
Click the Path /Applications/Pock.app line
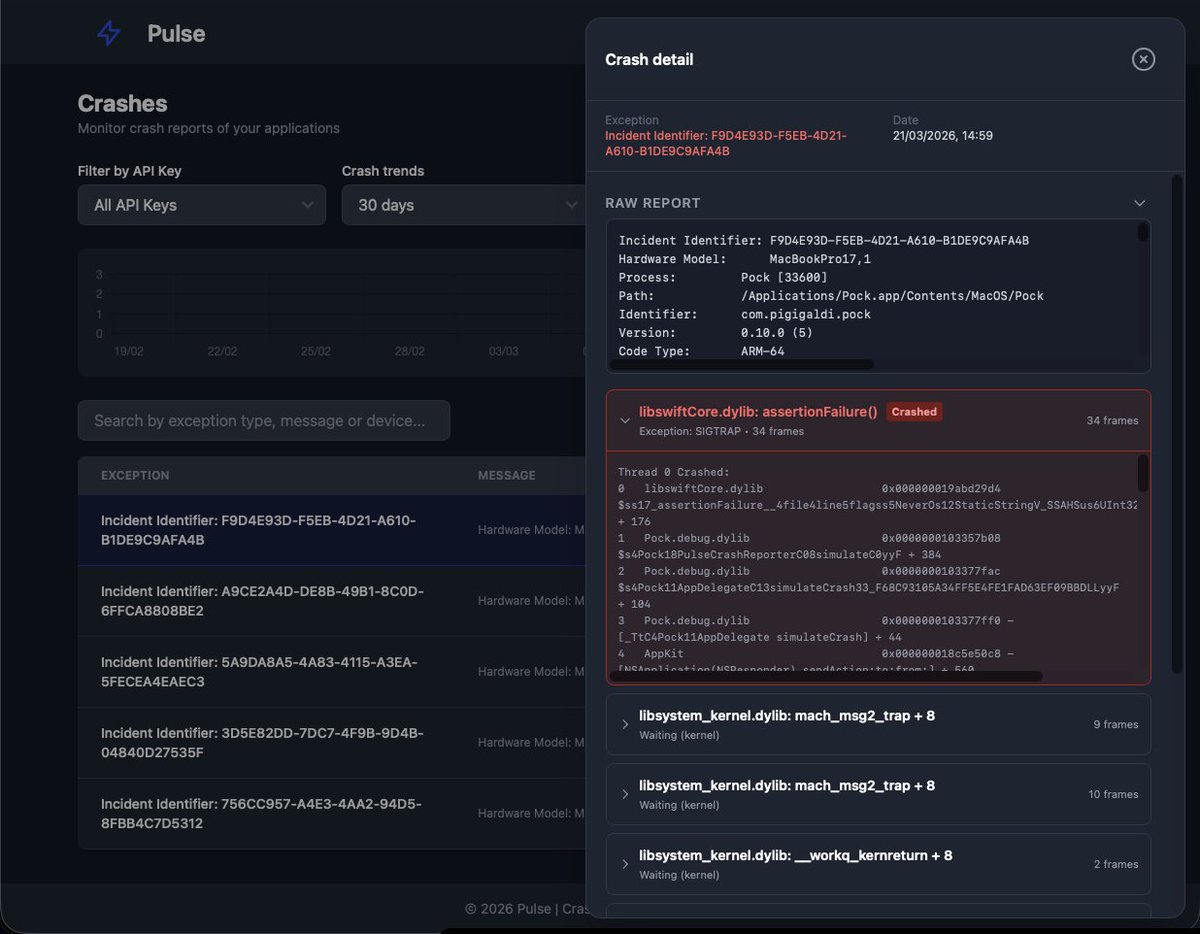click(831, 296)
